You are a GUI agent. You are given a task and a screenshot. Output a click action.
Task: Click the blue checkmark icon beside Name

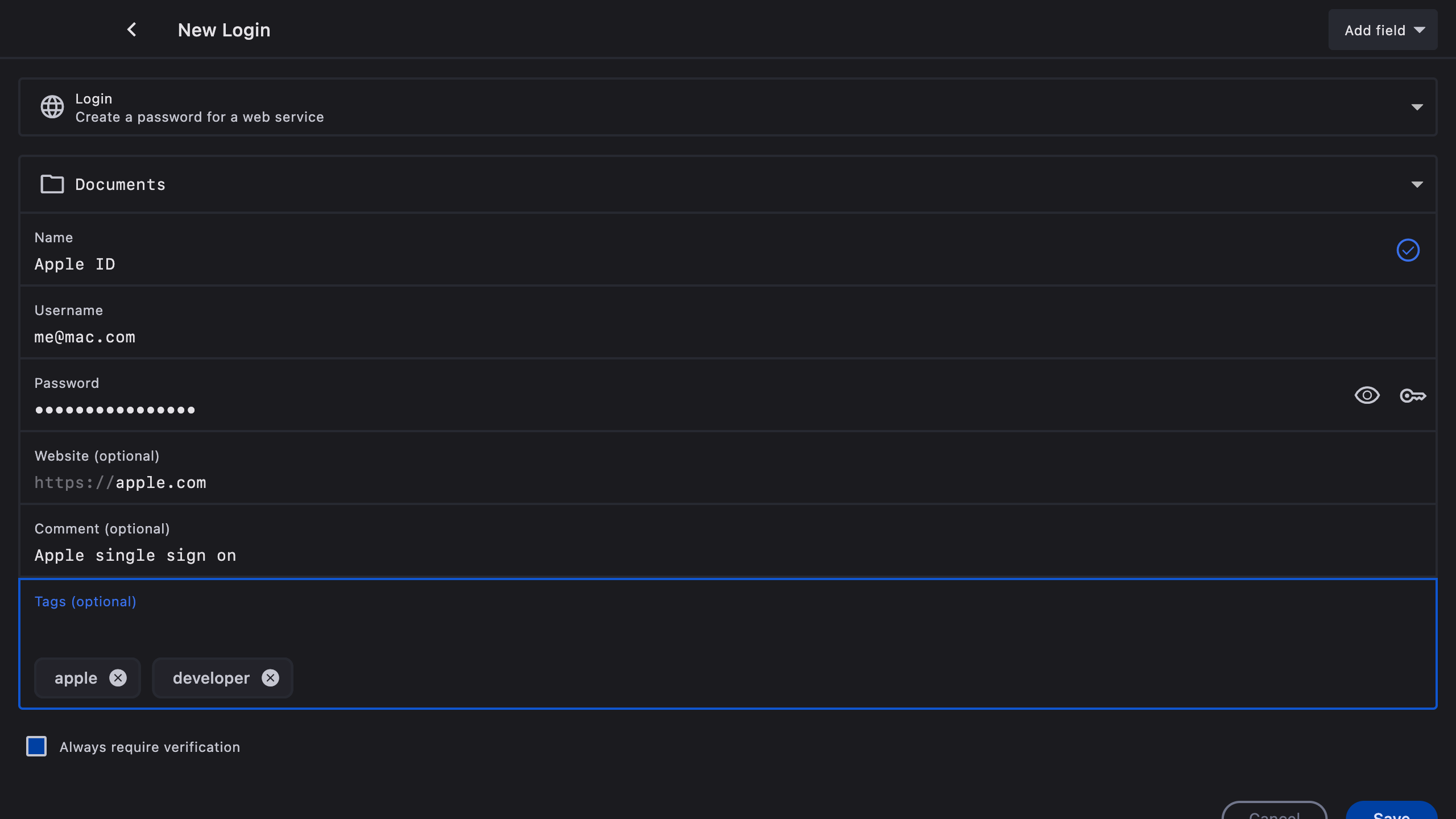pyautogui.click(x=1408, y=250)
